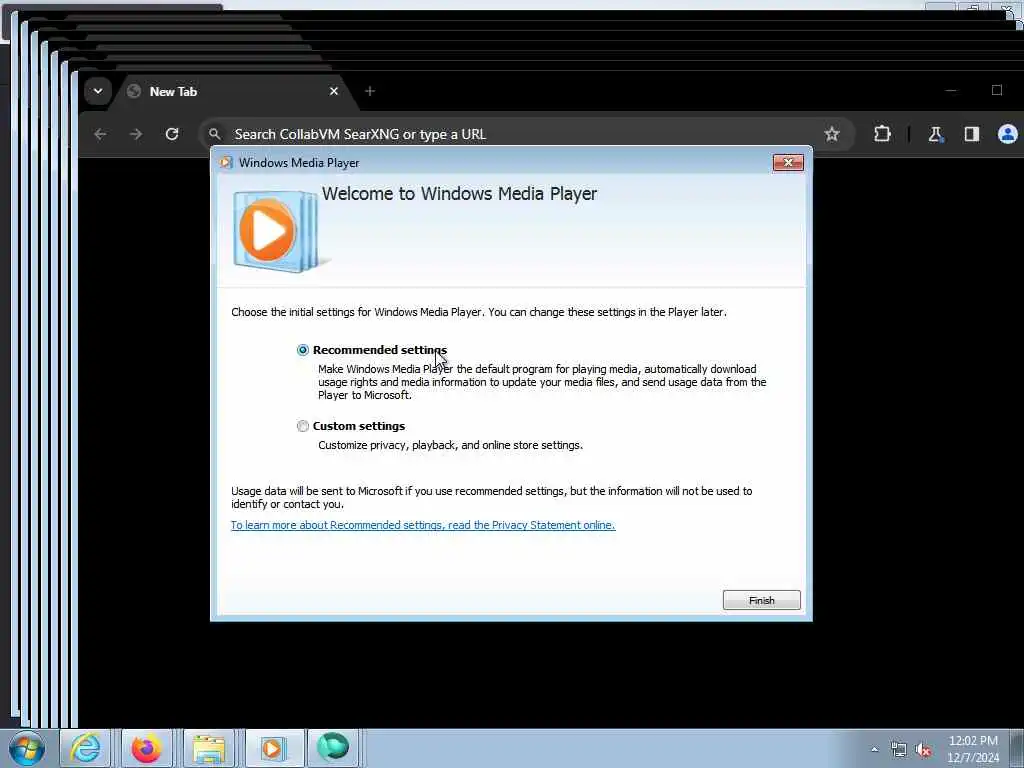The image size is (1024, 768).
Task: Close the New Tab browser tab
Action: [334, 91]
